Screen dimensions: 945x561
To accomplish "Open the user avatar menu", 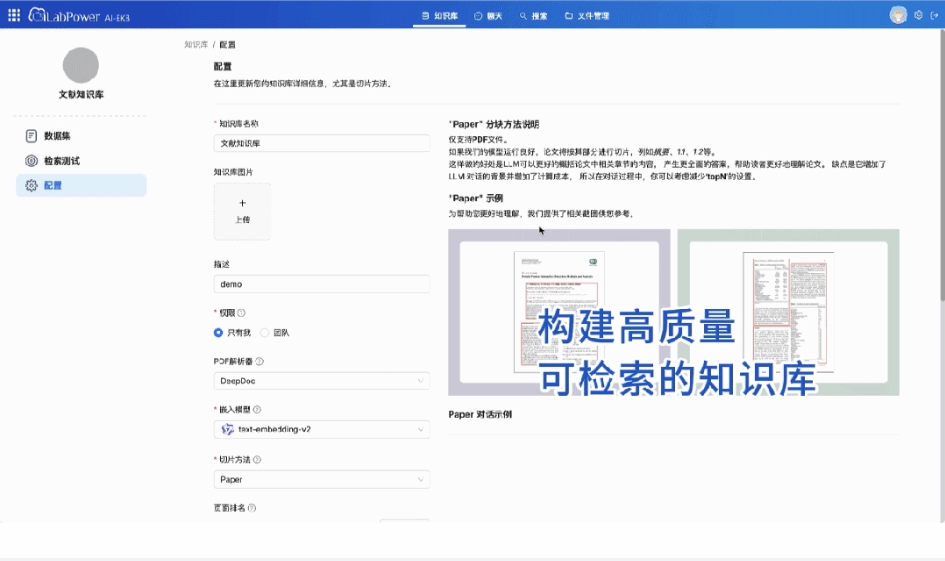I will [898, 15].
